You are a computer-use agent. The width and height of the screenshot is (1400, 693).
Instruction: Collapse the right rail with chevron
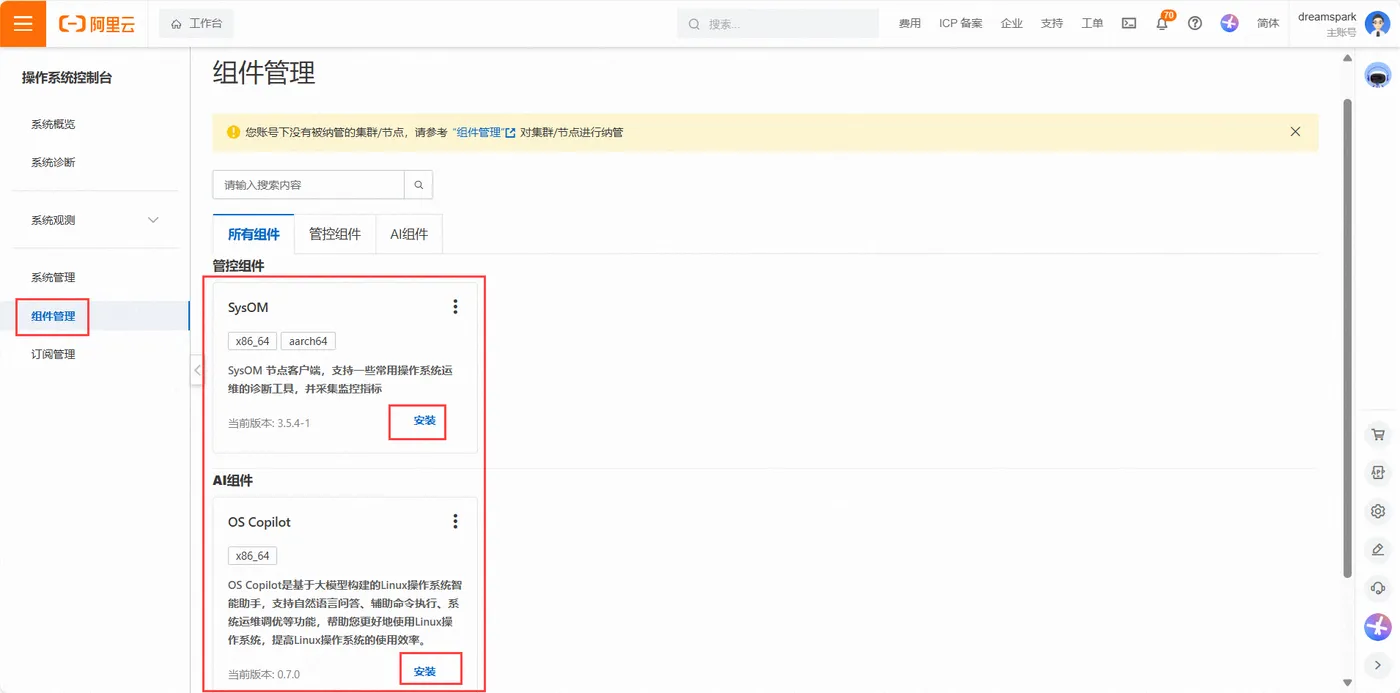pyautogui.click(x=1378, y=665)
